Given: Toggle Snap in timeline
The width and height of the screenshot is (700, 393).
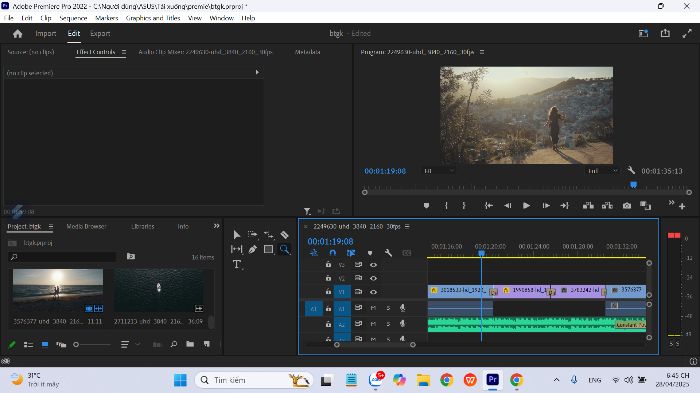Looking at the screenshot, I should click(x=332, y=253).
